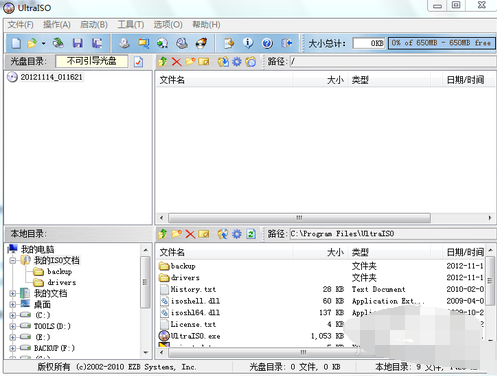497x376 pixels.
Task: Open dropdown arrow next to Open icon
Action: click(x=43, y=43)
